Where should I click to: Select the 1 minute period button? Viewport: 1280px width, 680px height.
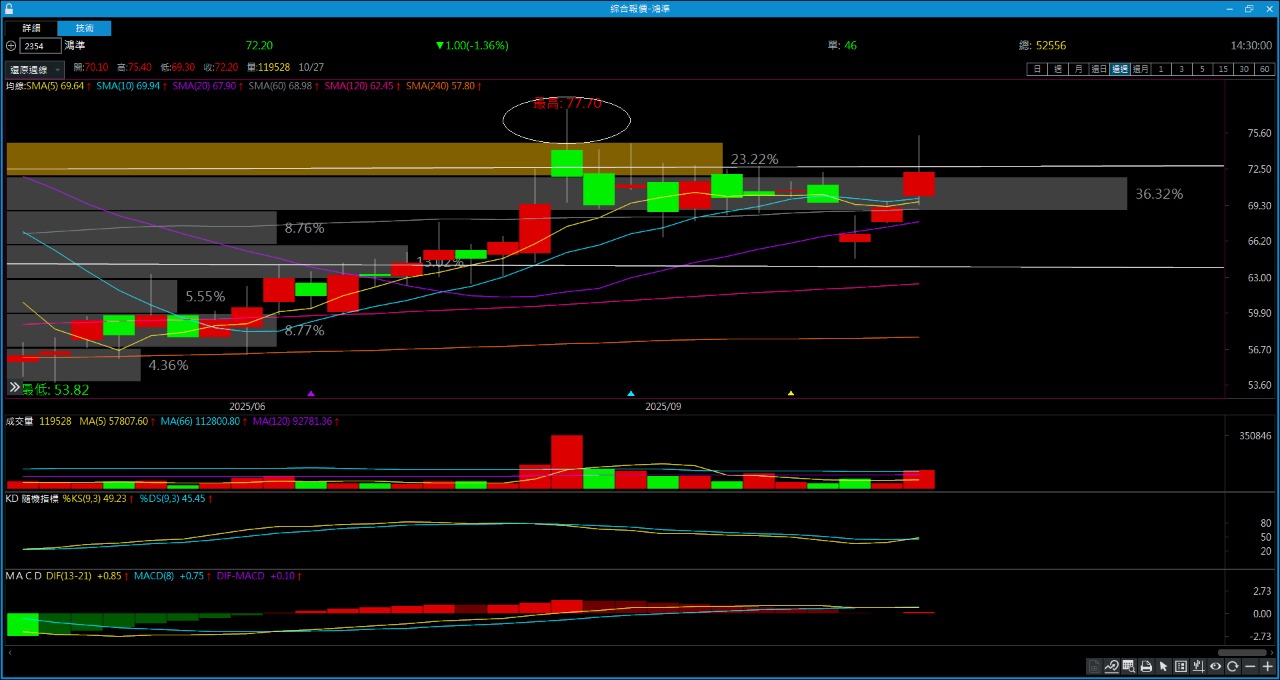[x=1161, y=69]
